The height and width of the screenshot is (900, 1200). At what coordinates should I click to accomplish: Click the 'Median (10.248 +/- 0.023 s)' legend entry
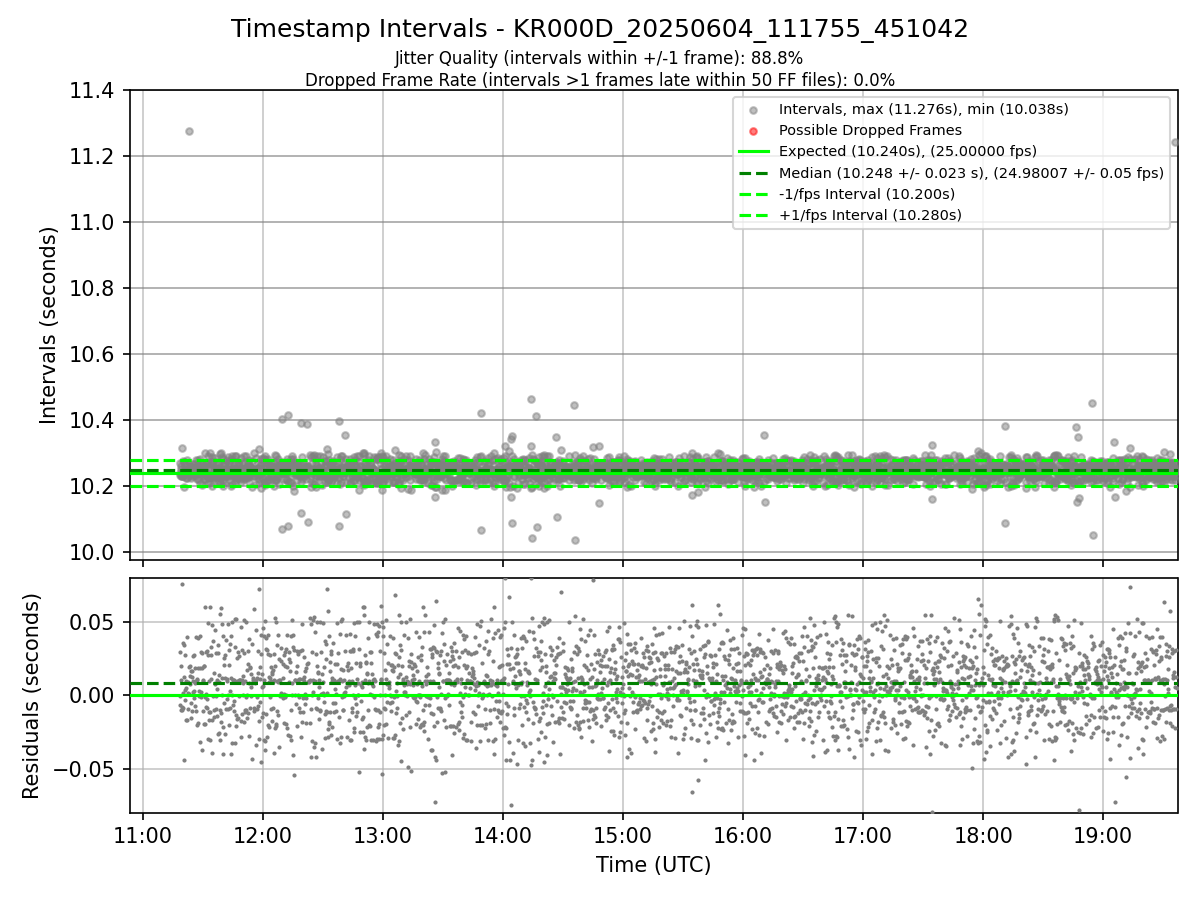pyautogui.click(x=971, y=172)
